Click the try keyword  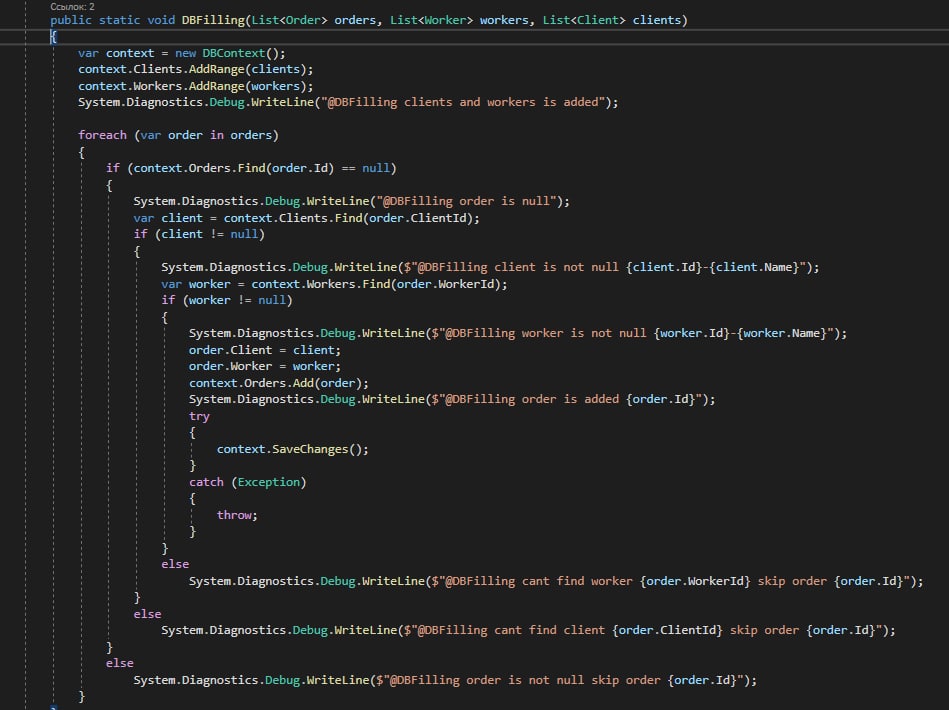(x=199, y=416)
